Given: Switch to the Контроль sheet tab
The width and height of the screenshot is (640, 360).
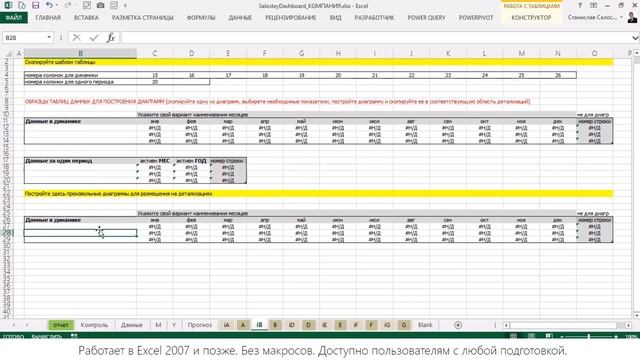Looking at the screenshot, I should click(94, 325).
